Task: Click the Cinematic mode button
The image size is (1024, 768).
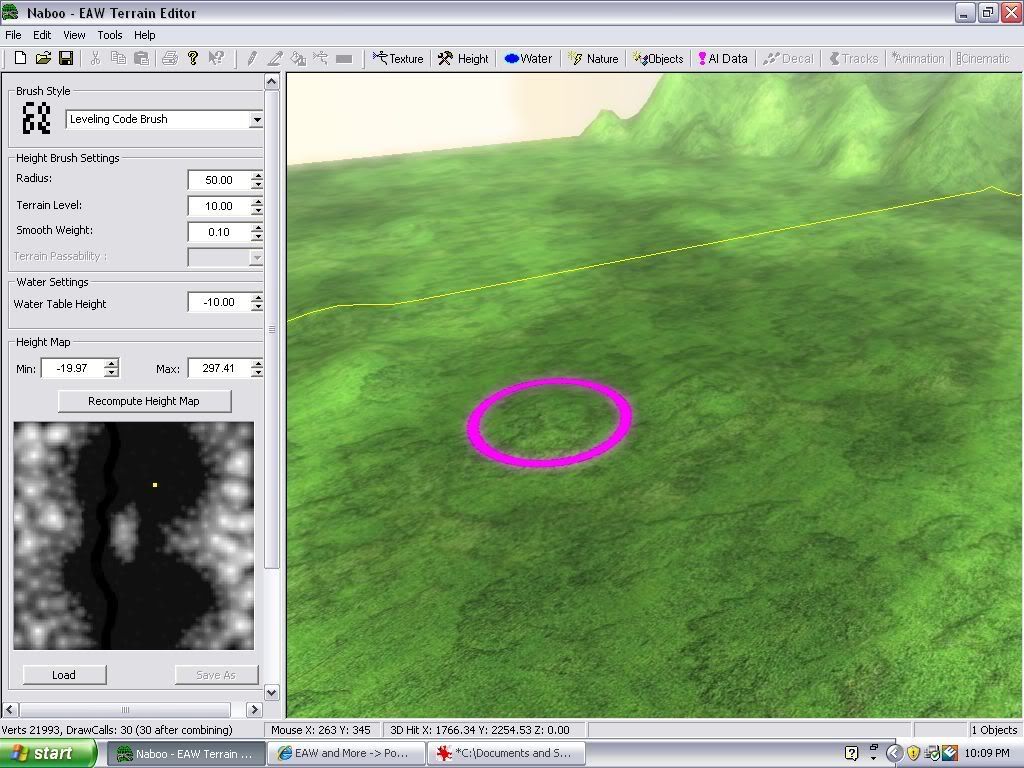Action: pyautogui.click(x=983, y=59)
